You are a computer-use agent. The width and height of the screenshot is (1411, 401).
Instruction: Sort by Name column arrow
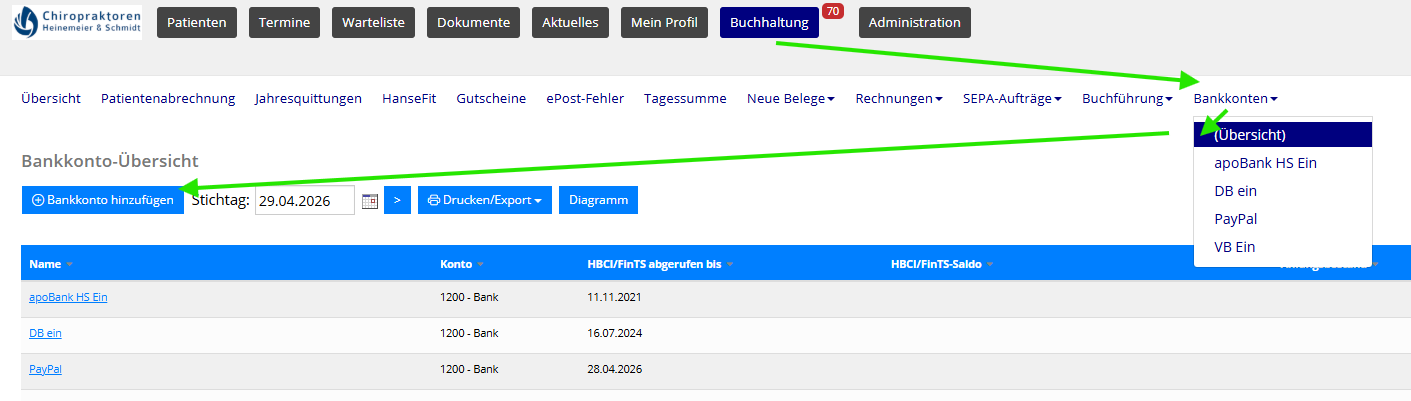point(70,265)
